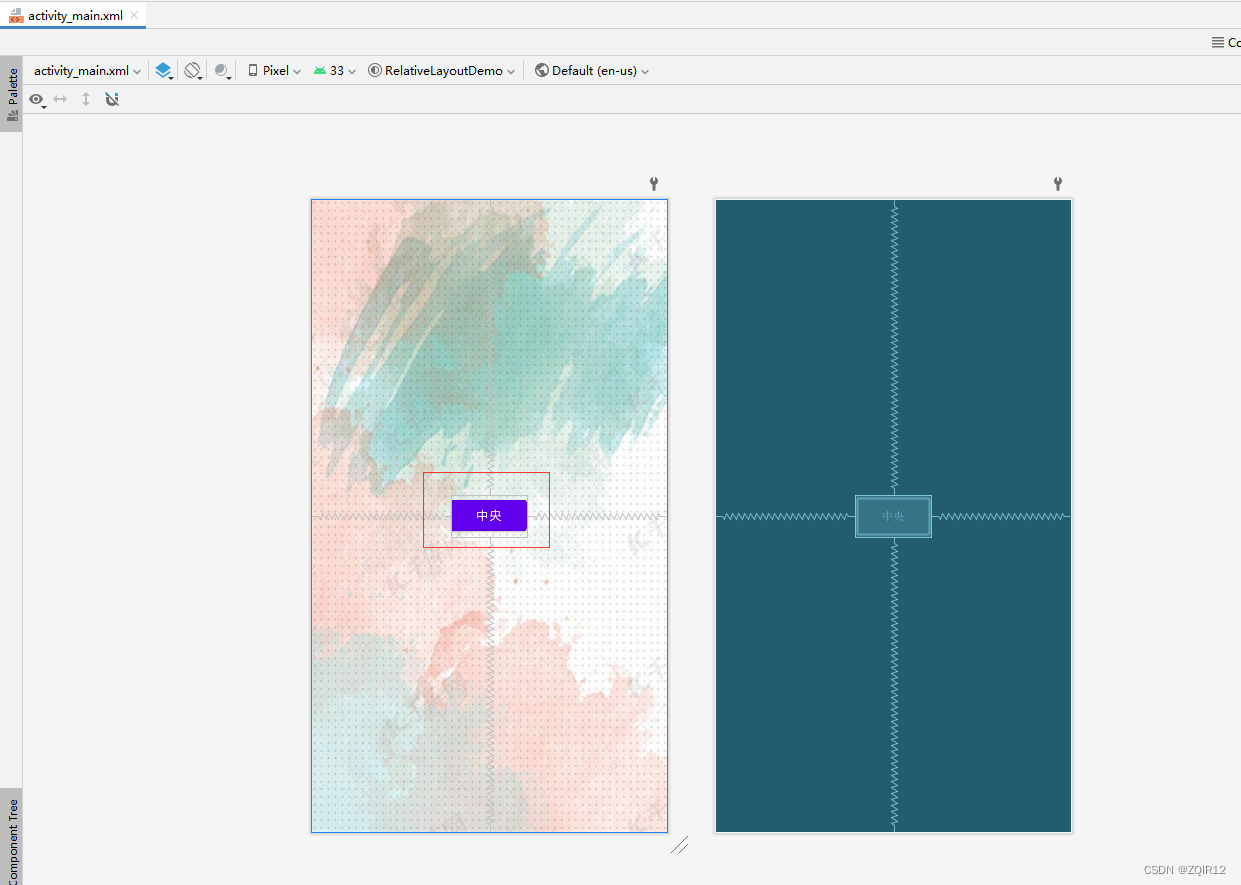Image resolution: width=1241 pixels, height=885 pixels.
Task: Click the magnet autoconnect icon
Action: point(111,99)
